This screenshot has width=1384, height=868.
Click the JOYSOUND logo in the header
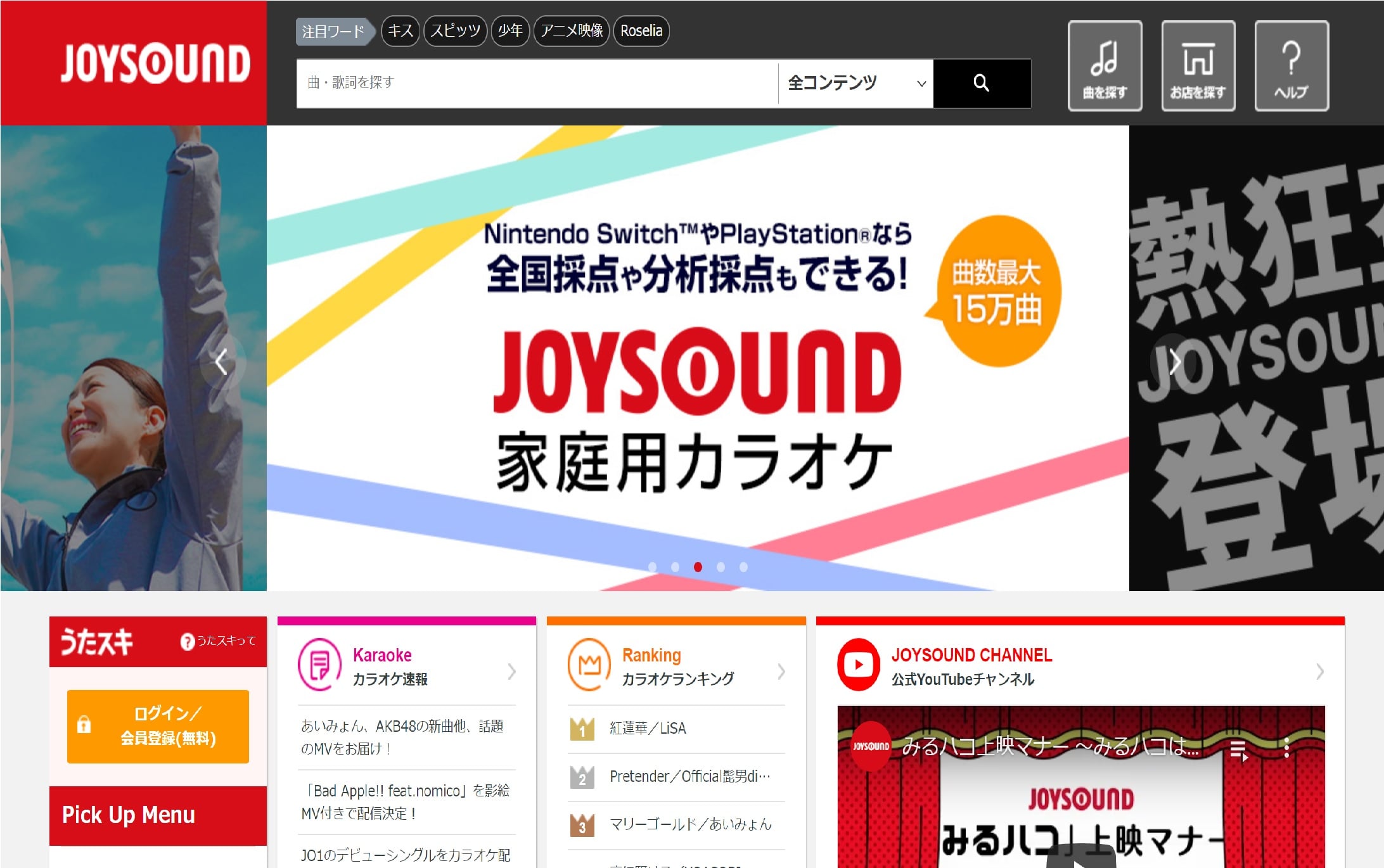point(155,63)
